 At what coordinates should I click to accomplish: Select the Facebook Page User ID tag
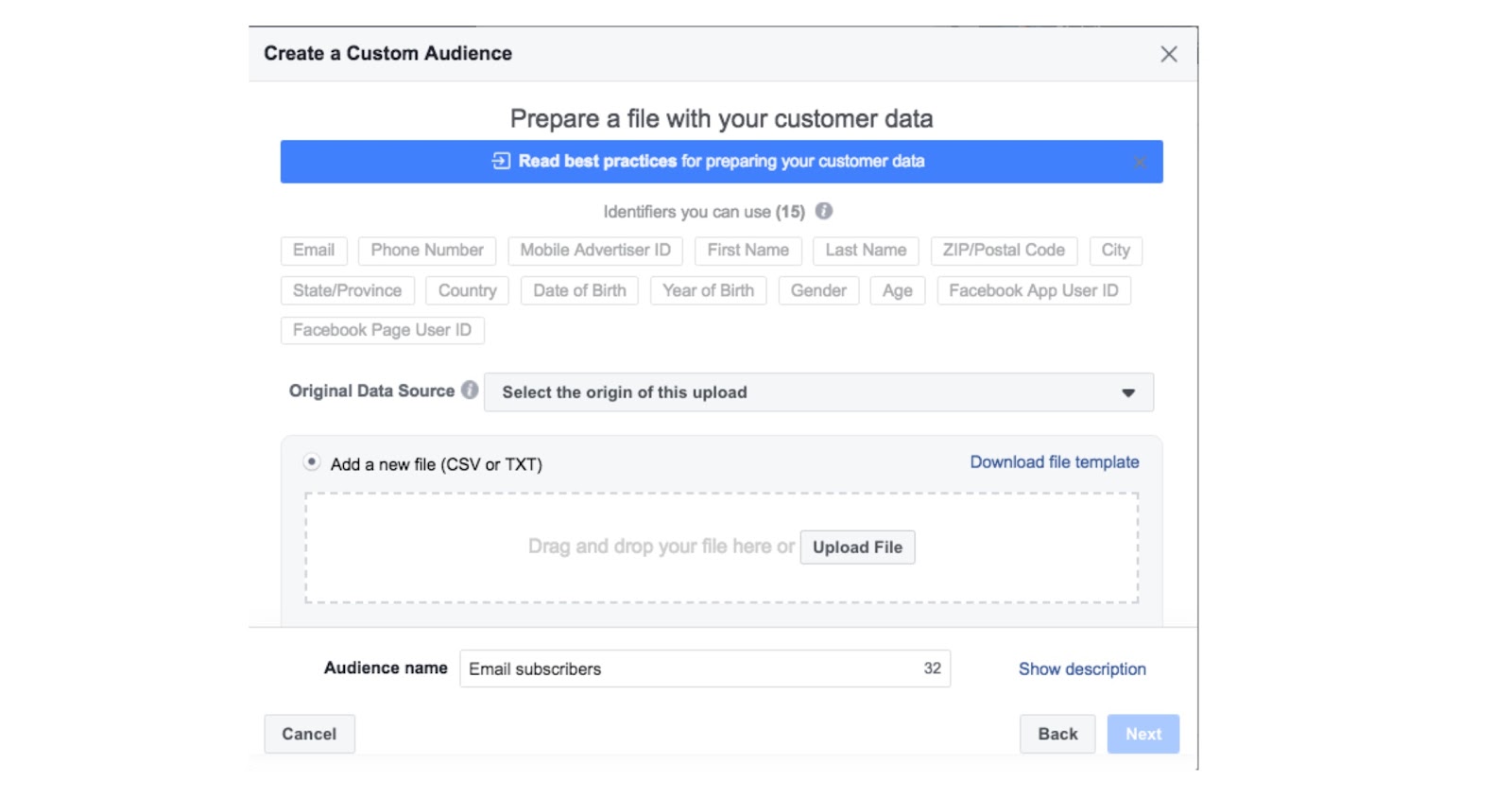[382, 330]
